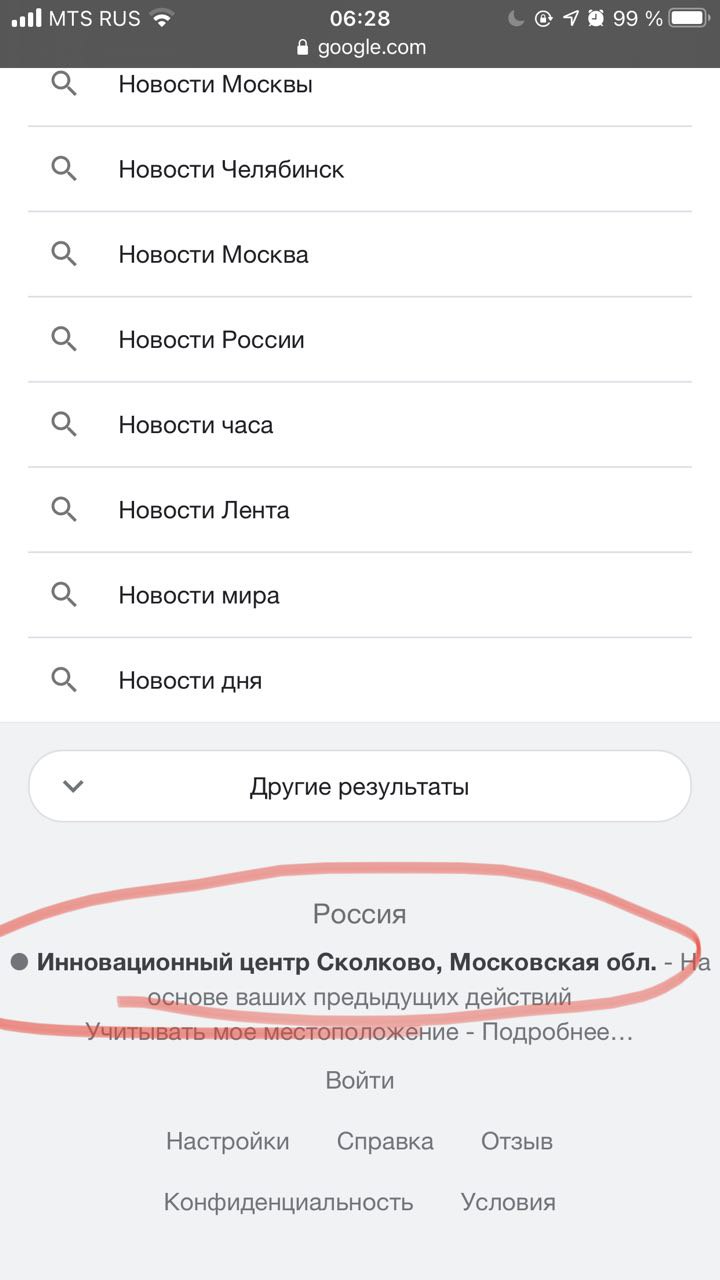Tap the Отзыв footer link
This screenshot has height=1280, width=720.
click(517, 1141)
